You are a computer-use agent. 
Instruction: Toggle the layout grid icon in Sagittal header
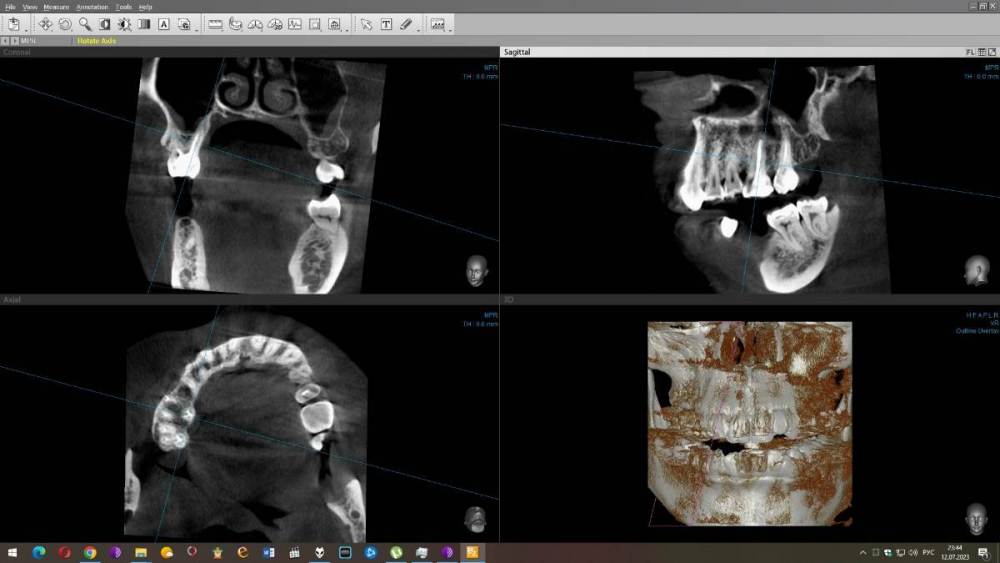point(981,51)
